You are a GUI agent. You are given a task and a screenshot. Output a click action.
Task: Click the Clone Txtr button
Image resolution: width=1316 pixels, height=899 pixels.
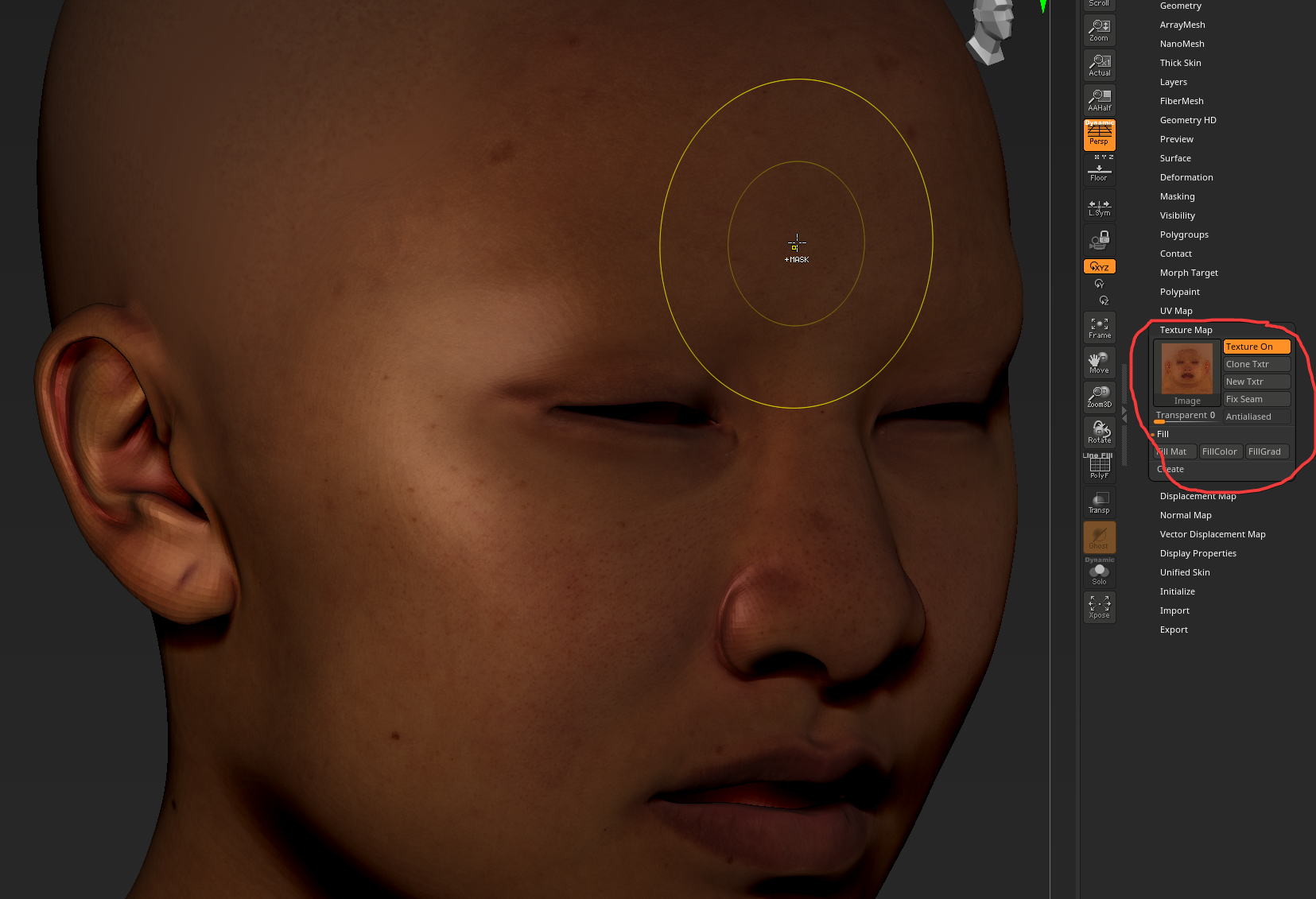(x=1256, y=364)
